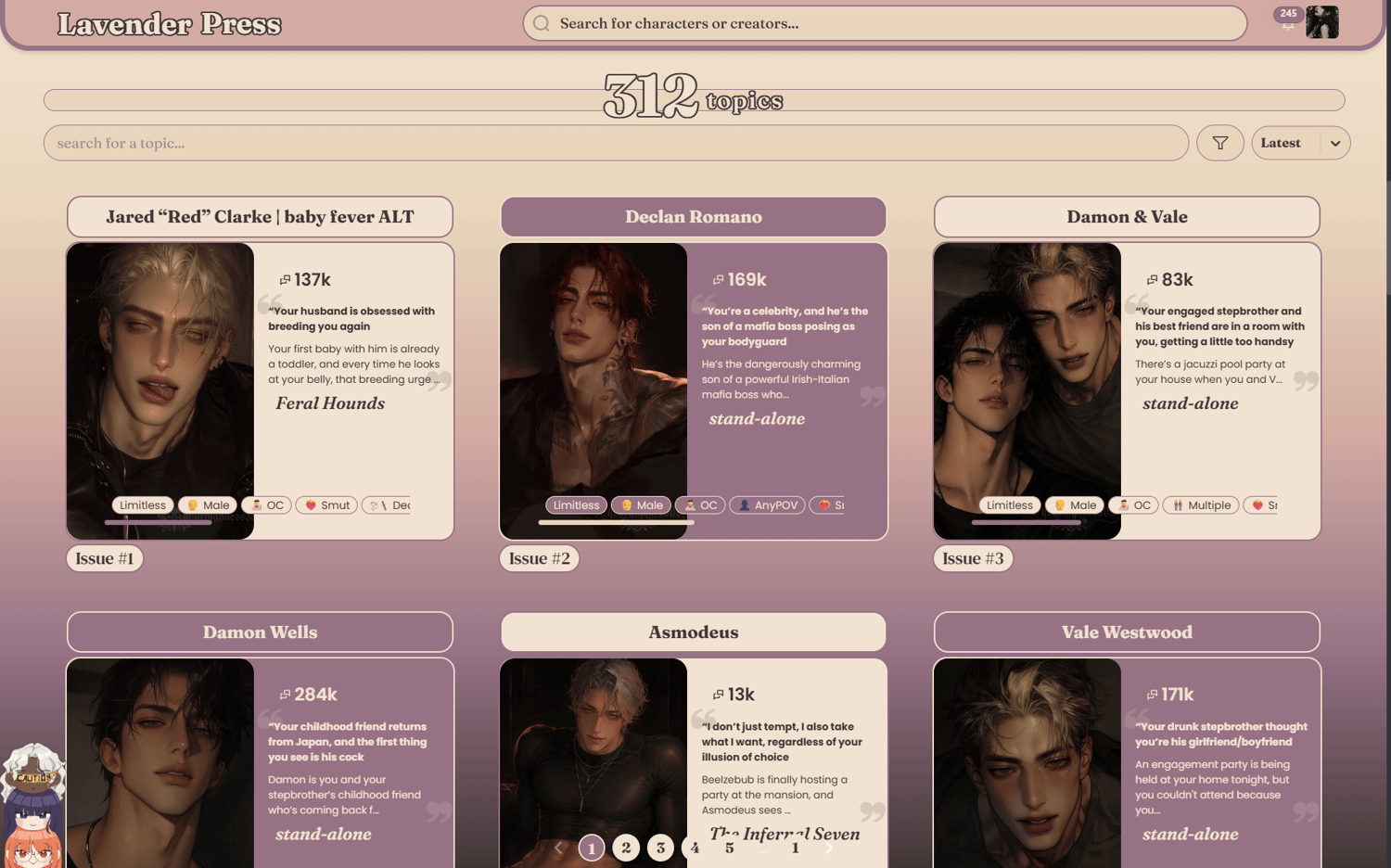The width and height of the screenshot is (1391, 868).
Task: Click the Damon Wells portrait thumbnail
Action: (x=160, y=763)
